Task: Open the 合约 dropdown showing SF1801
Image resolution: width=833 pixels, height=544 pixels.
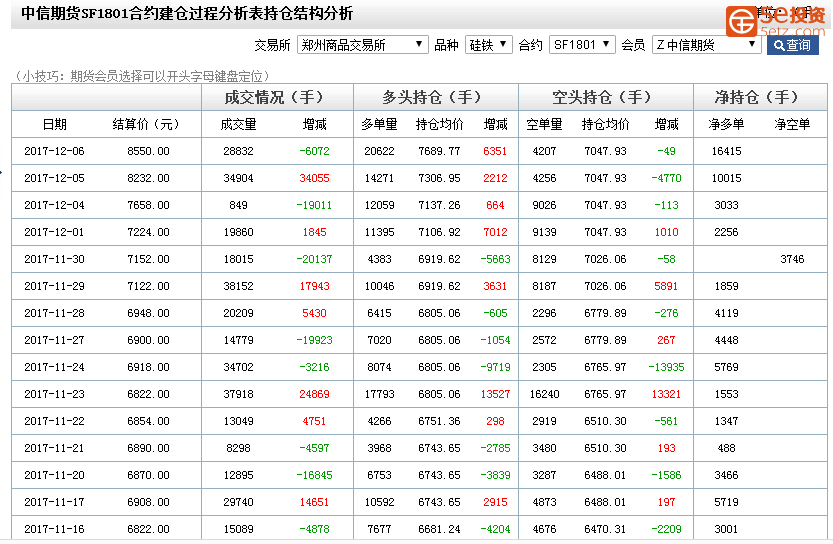Action: point(582,45)
